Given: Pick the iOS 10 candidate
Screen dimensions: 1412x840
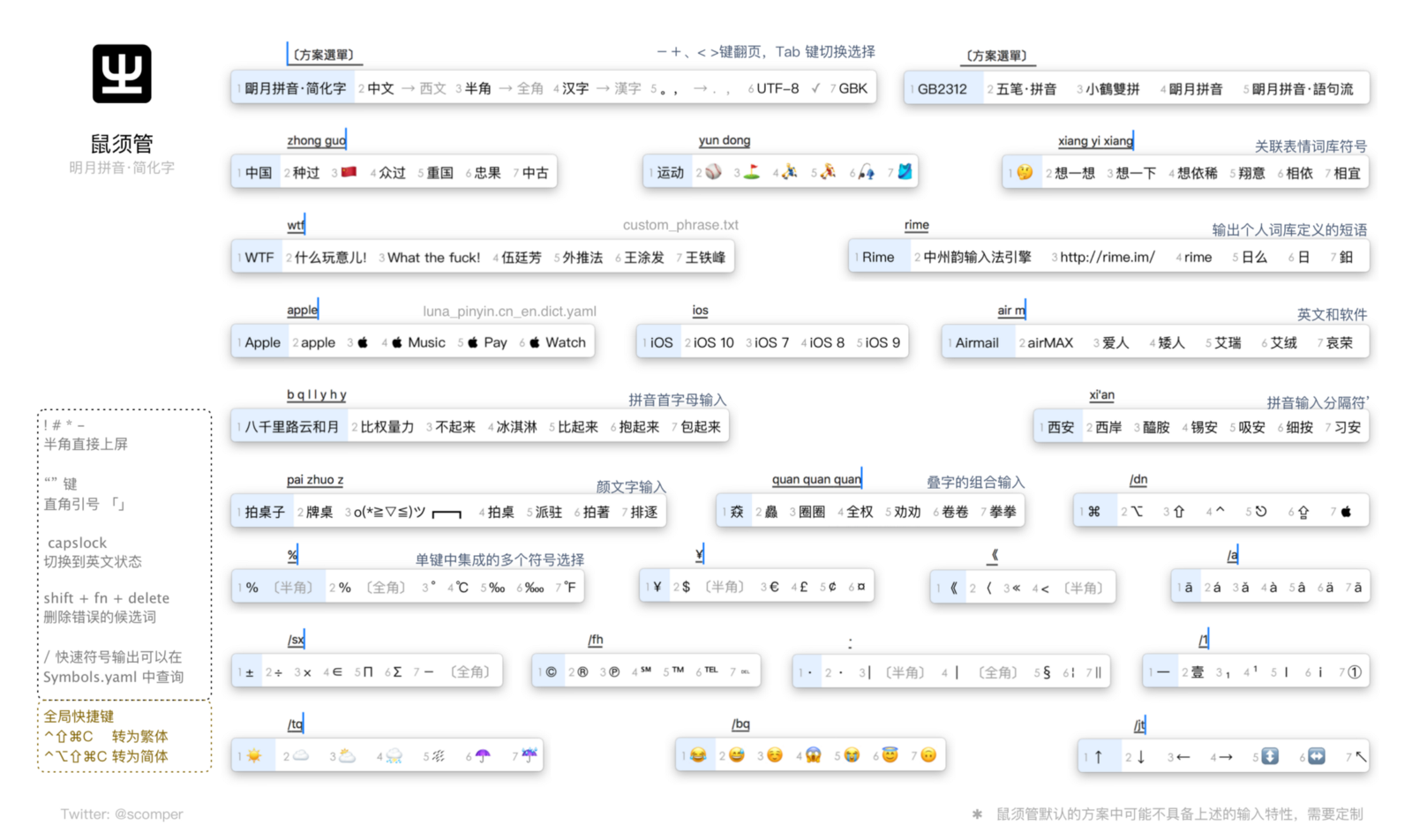Looking at the screenshot, I should [714, 342].
